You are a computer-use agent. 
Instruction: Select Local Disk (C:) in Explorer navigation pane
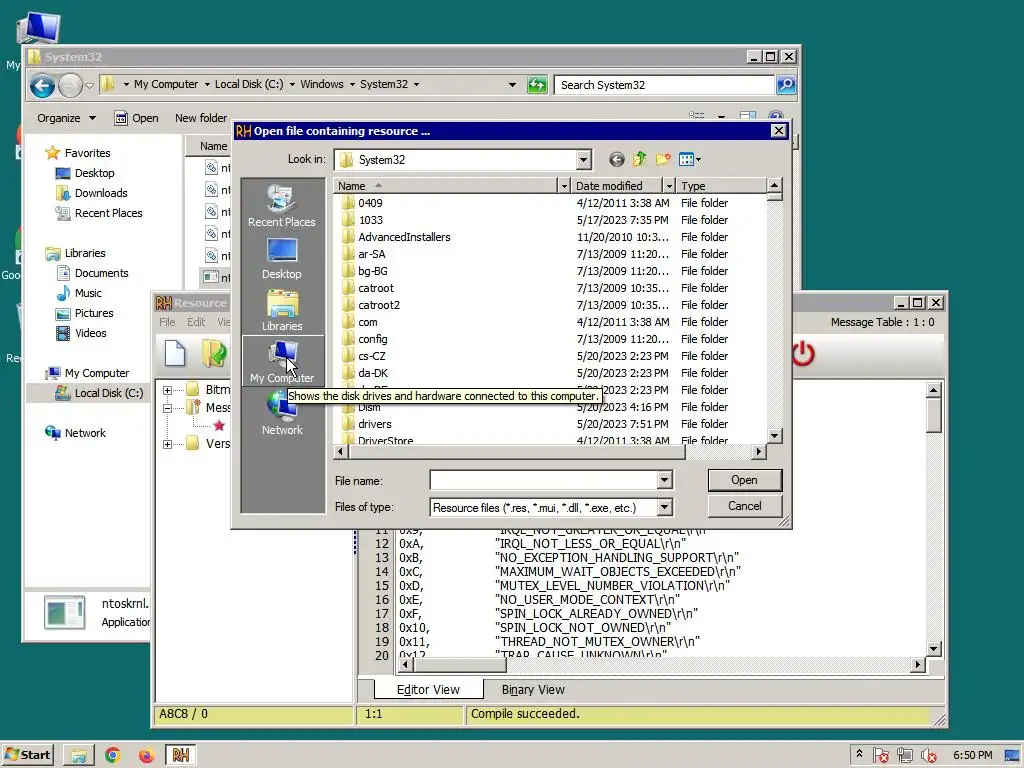tap(108, 393)
